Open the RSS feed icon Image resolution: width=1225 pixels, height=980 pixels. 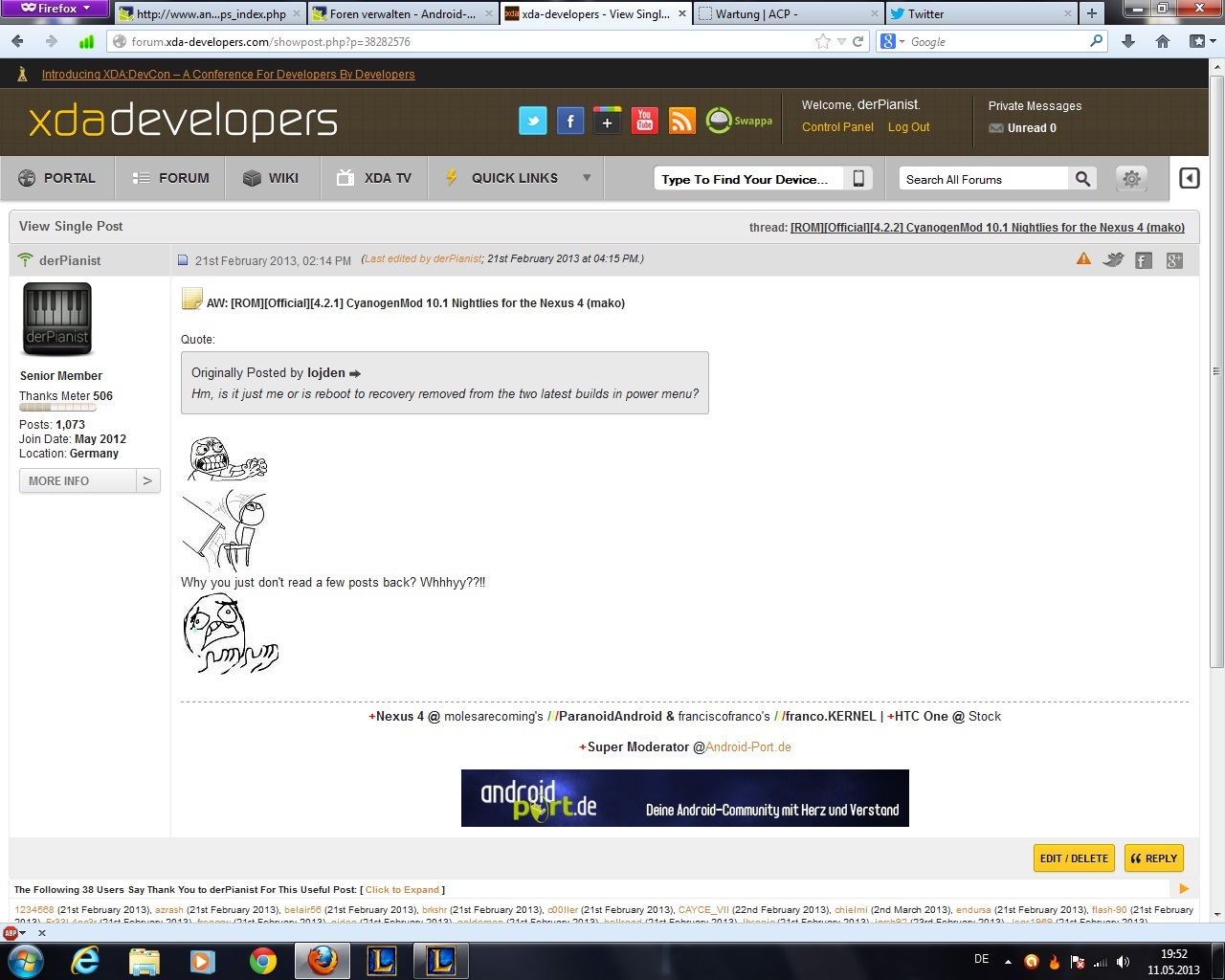pyautogui.click(x=681, y=122)
